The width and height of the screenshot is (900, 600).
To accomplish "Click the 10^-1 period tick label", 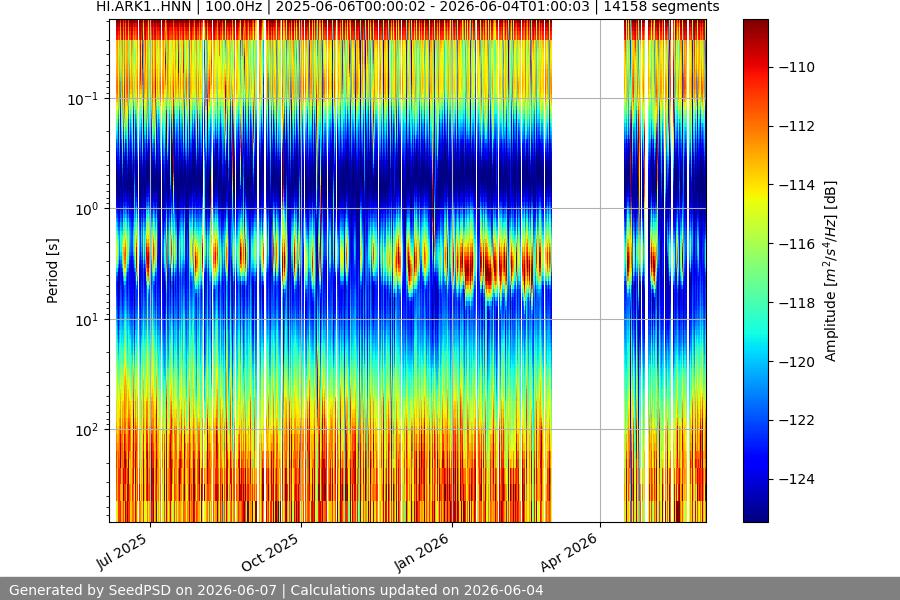I will [82, 99].
